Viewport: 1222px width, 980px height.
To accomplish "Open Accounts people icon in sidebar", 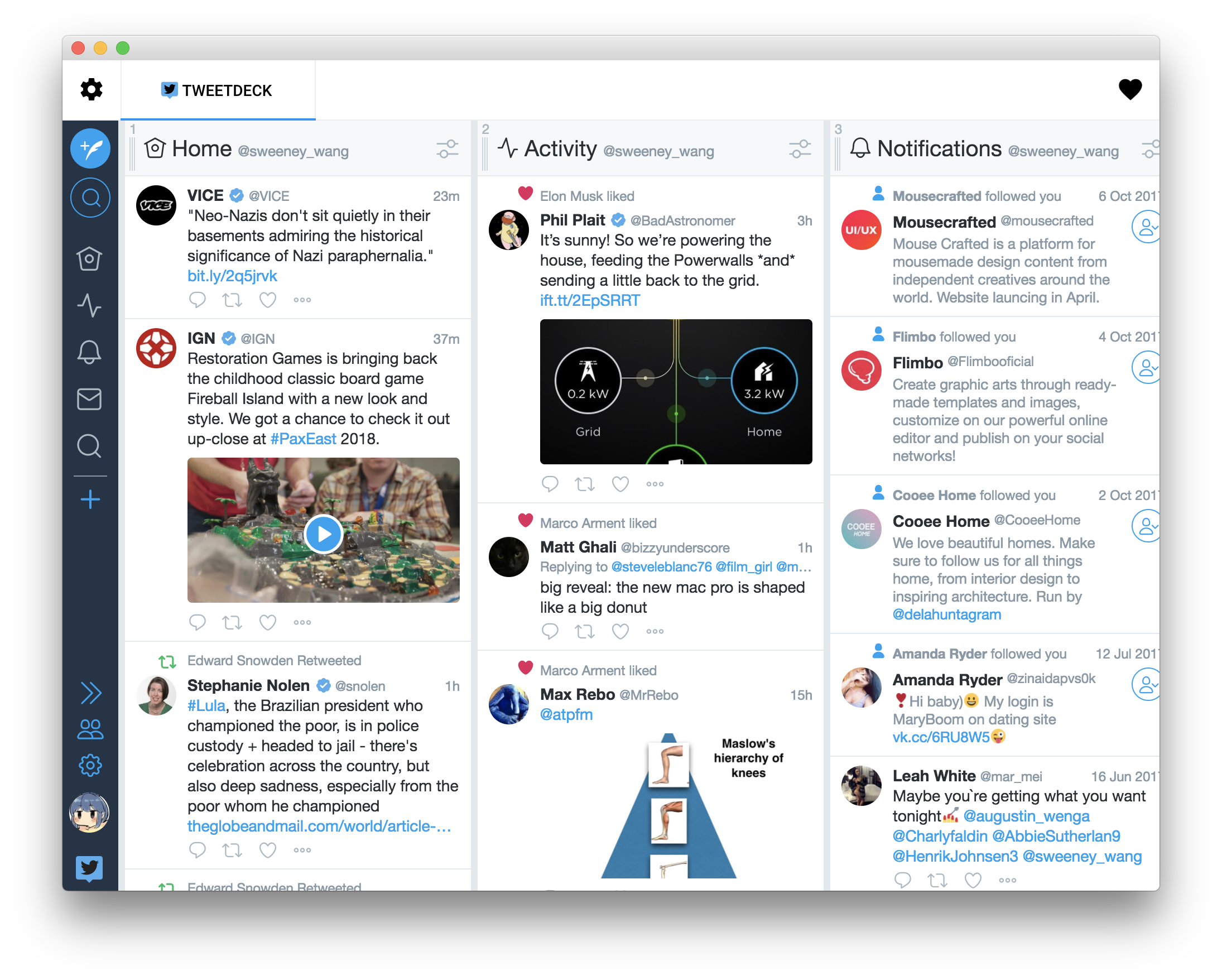I will (x=91, y=729).
